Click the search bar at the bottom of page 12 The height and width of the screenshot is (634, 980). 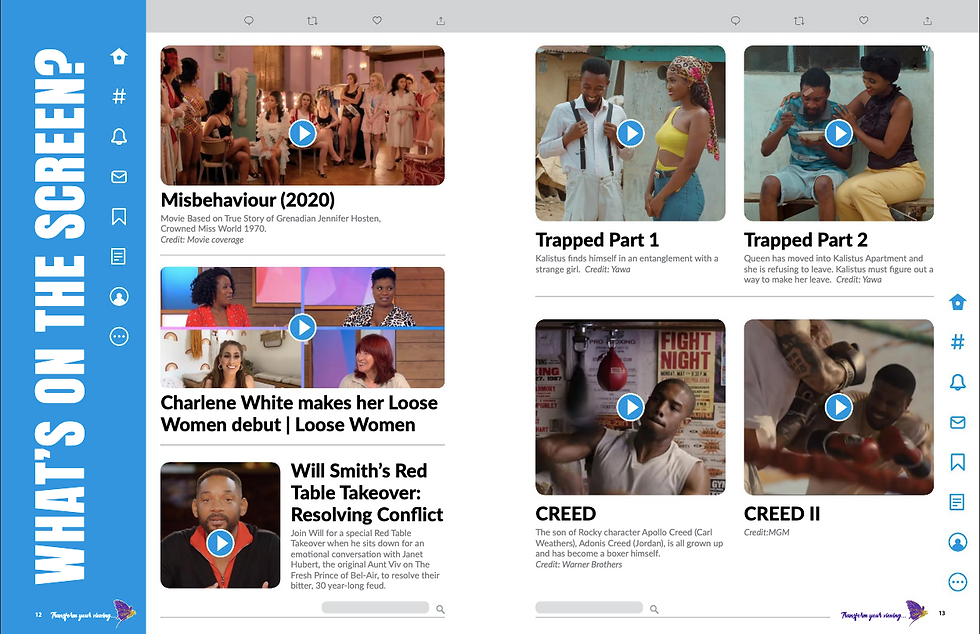(375, 608)
